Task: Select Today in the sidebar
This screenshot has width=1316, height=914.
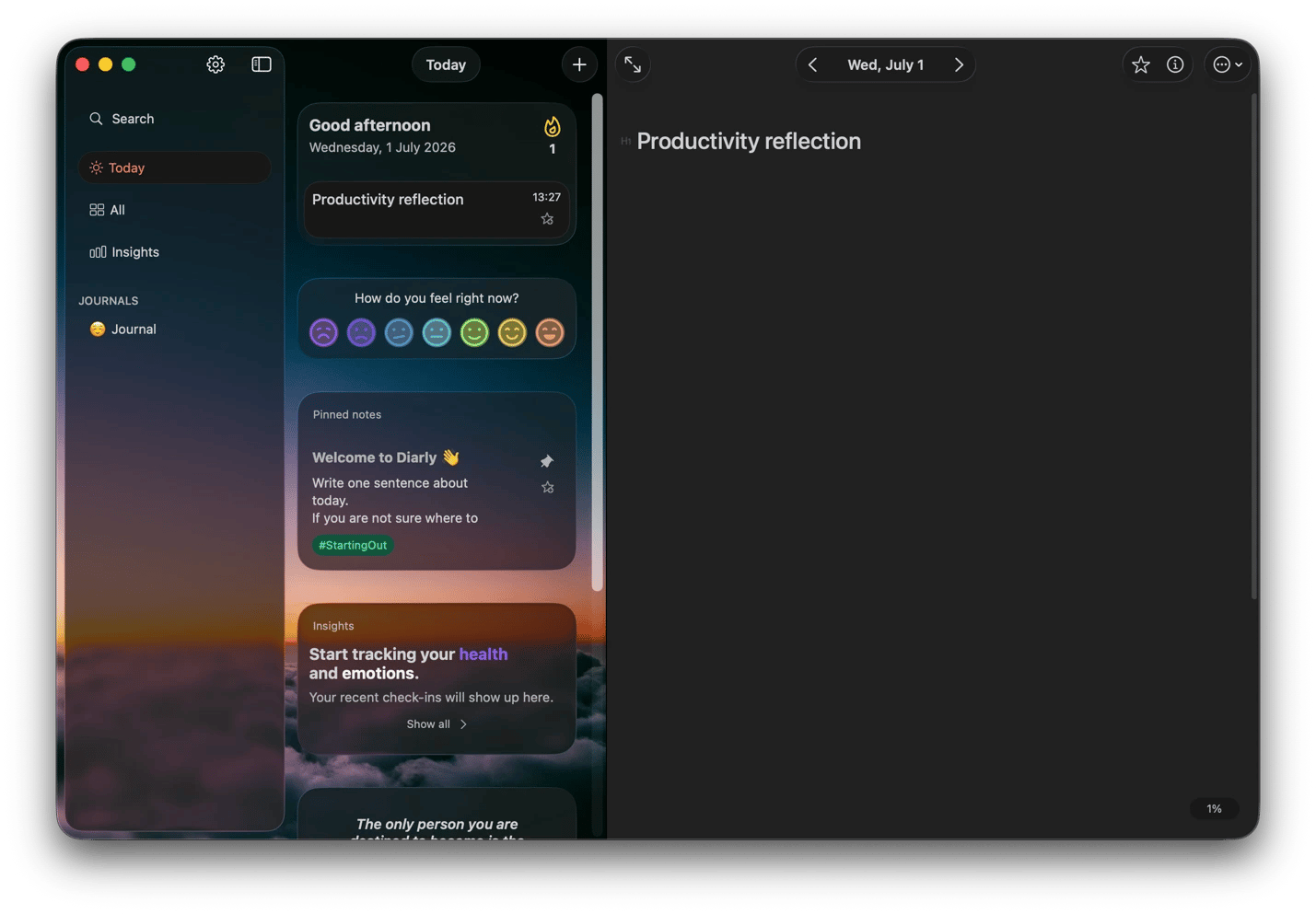Action: click(174, 168)
